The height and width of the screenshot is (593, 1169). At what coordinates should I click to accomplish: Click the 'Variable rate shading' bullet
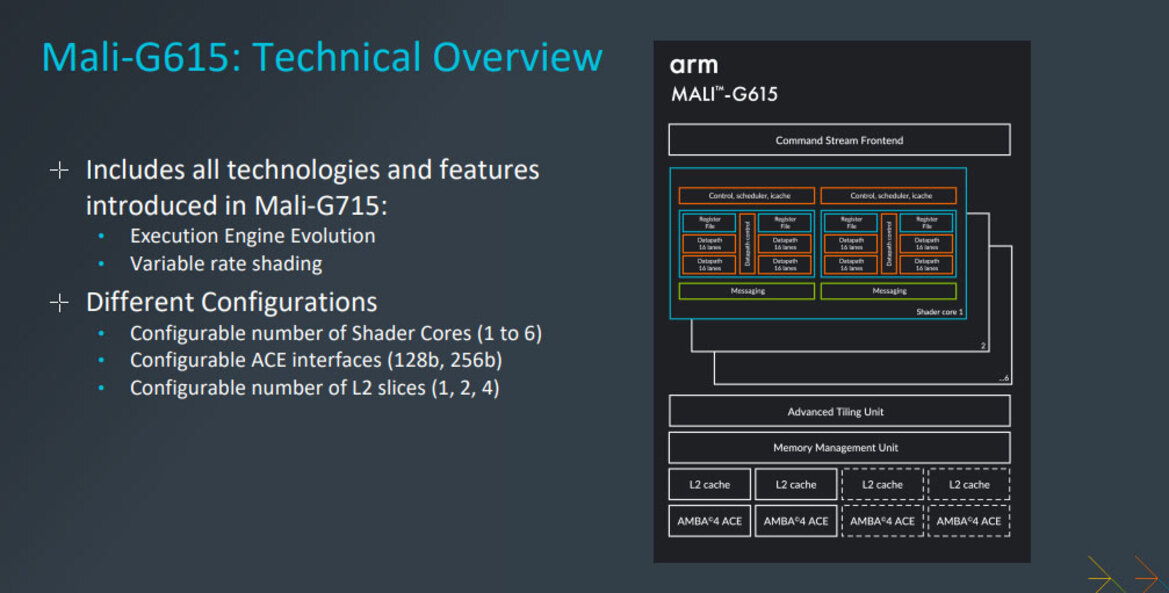pos(226,263)
